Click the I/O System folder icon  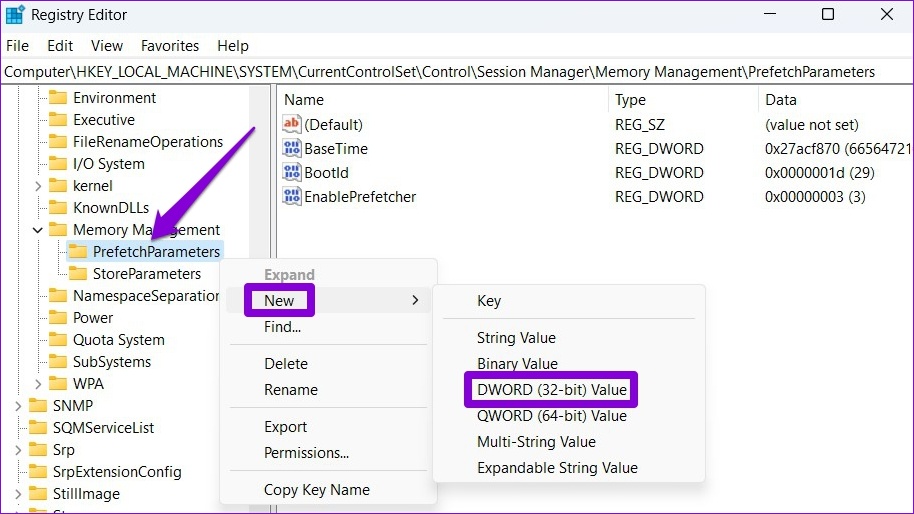pyautogui.click(x=58, y=164)
